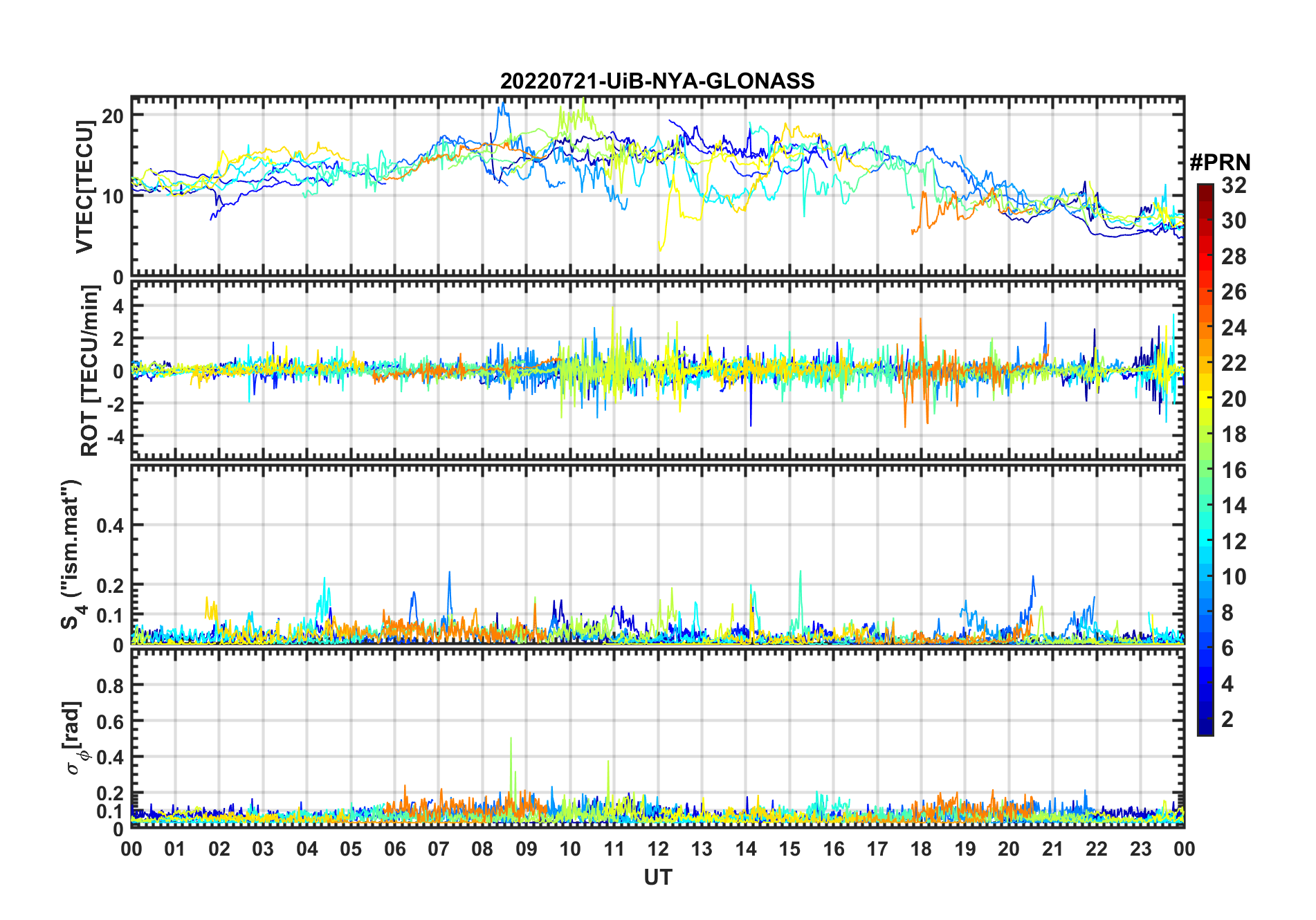
Task: Click the 20 tick on VTEC axis
Action: (113, 116)
